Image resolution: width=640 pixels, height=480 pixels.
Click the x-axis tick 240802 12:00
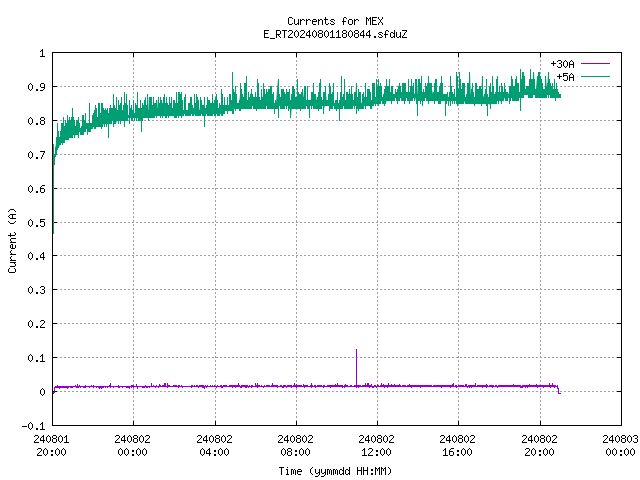pyautogui.click(x=376, y=445)
